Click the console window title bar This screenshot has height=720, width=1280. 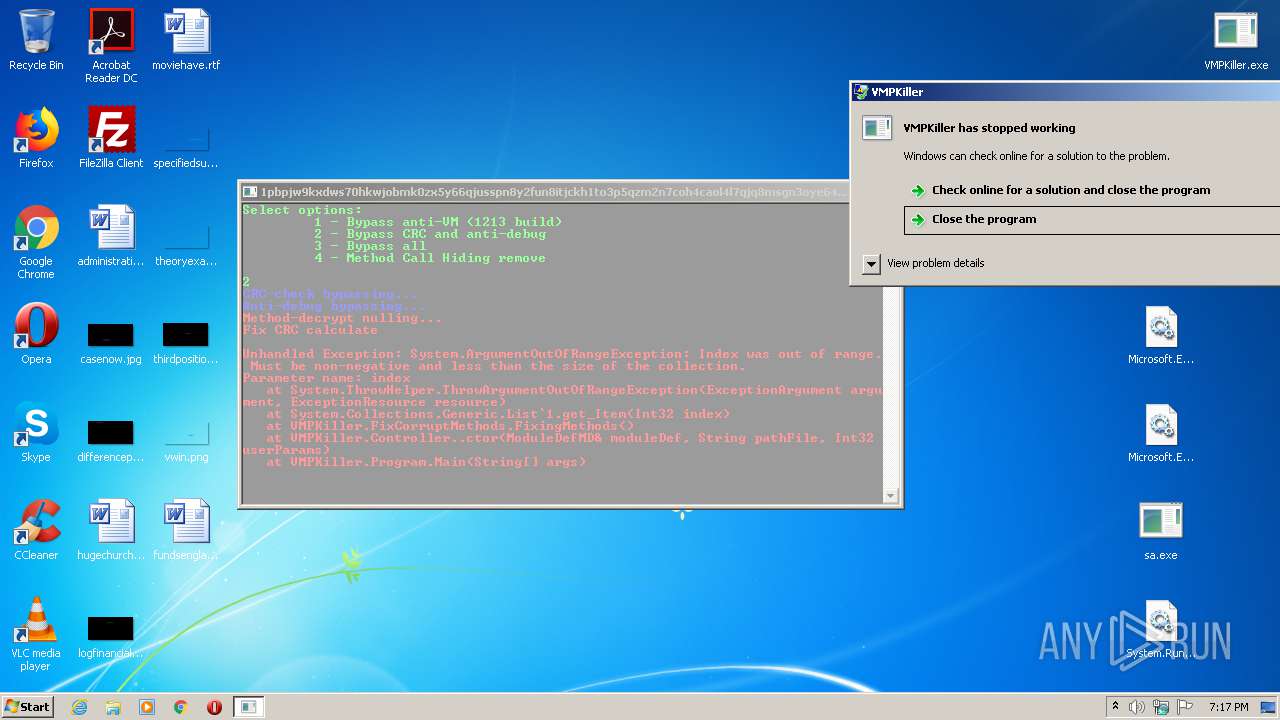tap(545, 191)
